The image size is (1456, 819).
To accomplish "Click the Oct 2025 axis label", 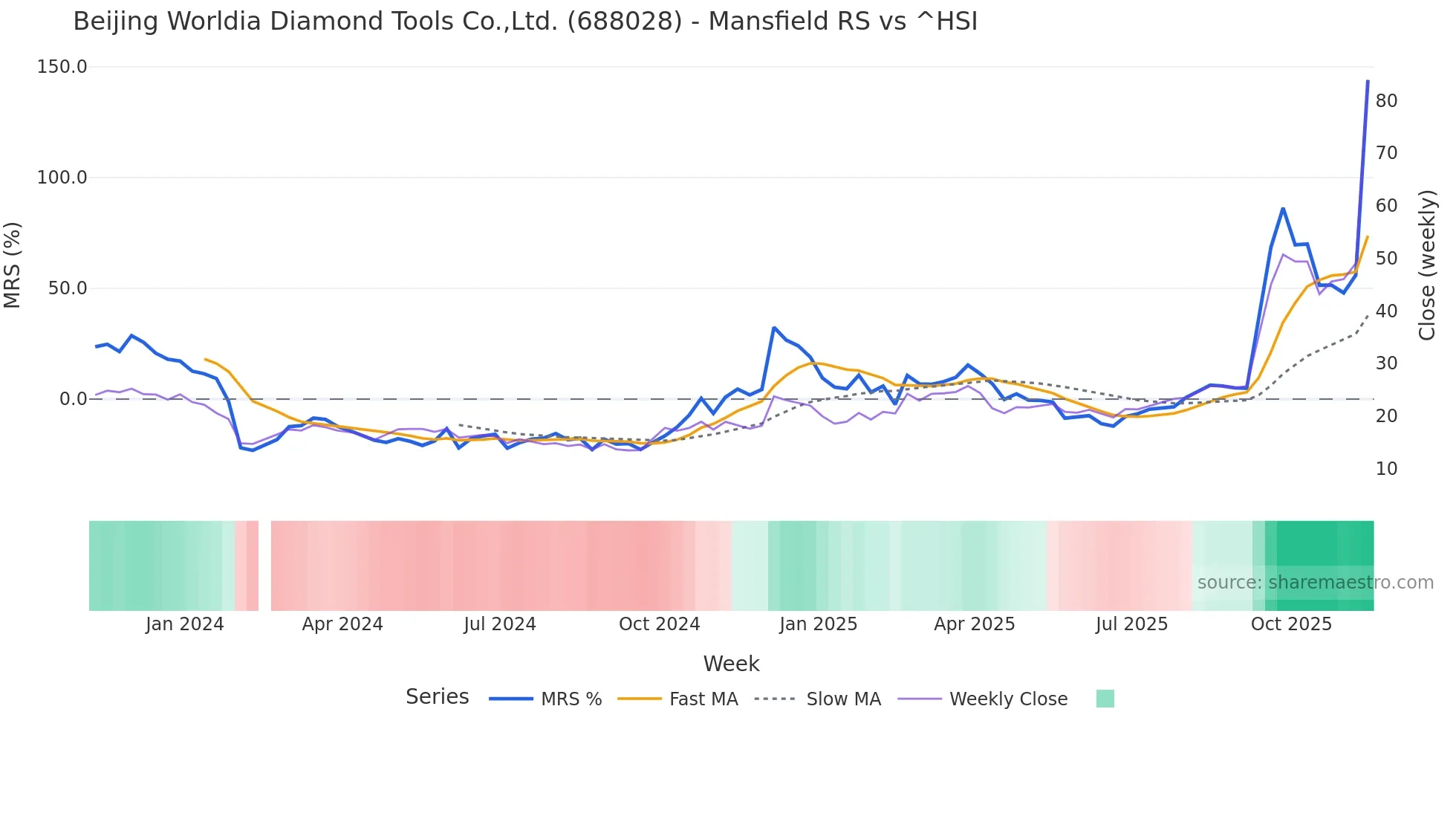I will coord(1292,624).
